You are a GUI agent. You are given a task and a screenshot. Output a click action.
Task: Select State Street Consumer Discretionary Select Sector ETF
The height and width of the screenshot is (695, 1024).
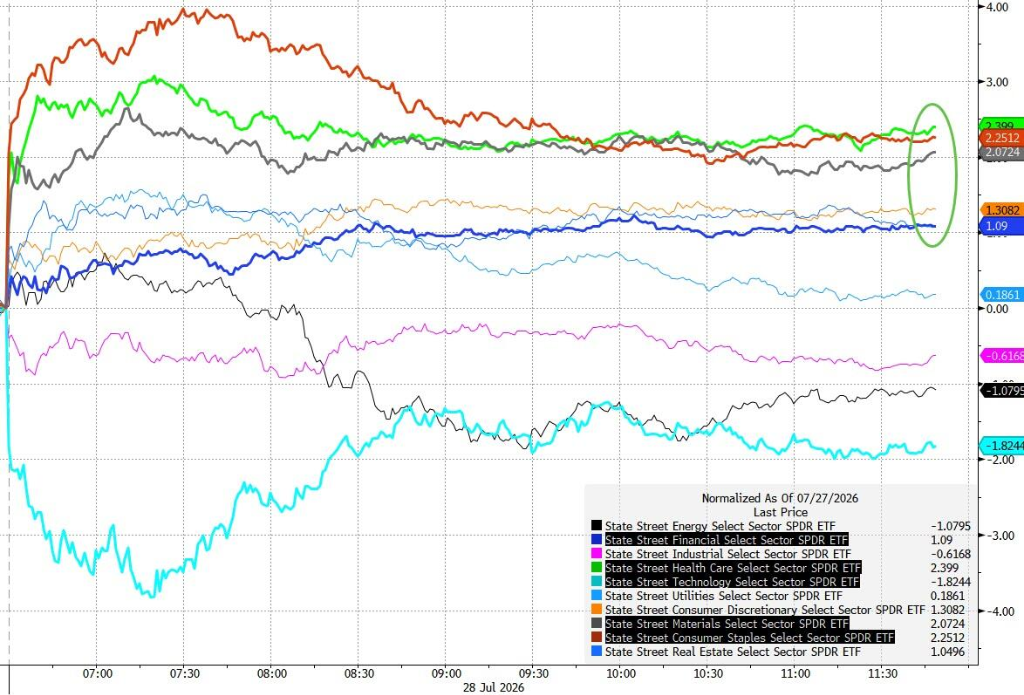coord(765,610)
